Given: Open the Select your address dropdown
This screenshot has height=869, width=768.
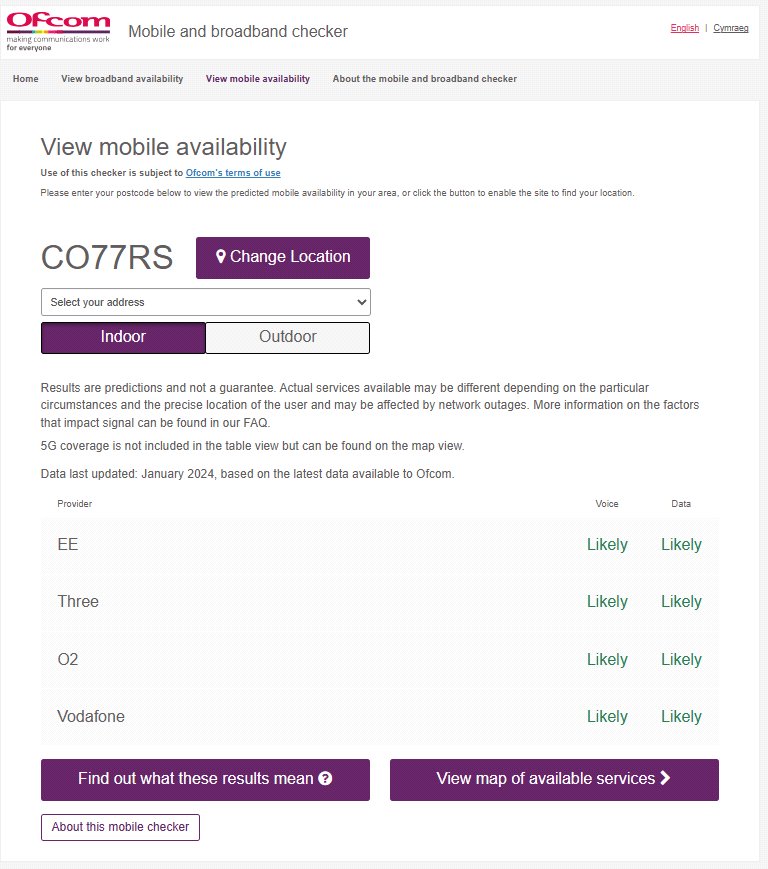Looking at the screenshot, I should (205, 302).
